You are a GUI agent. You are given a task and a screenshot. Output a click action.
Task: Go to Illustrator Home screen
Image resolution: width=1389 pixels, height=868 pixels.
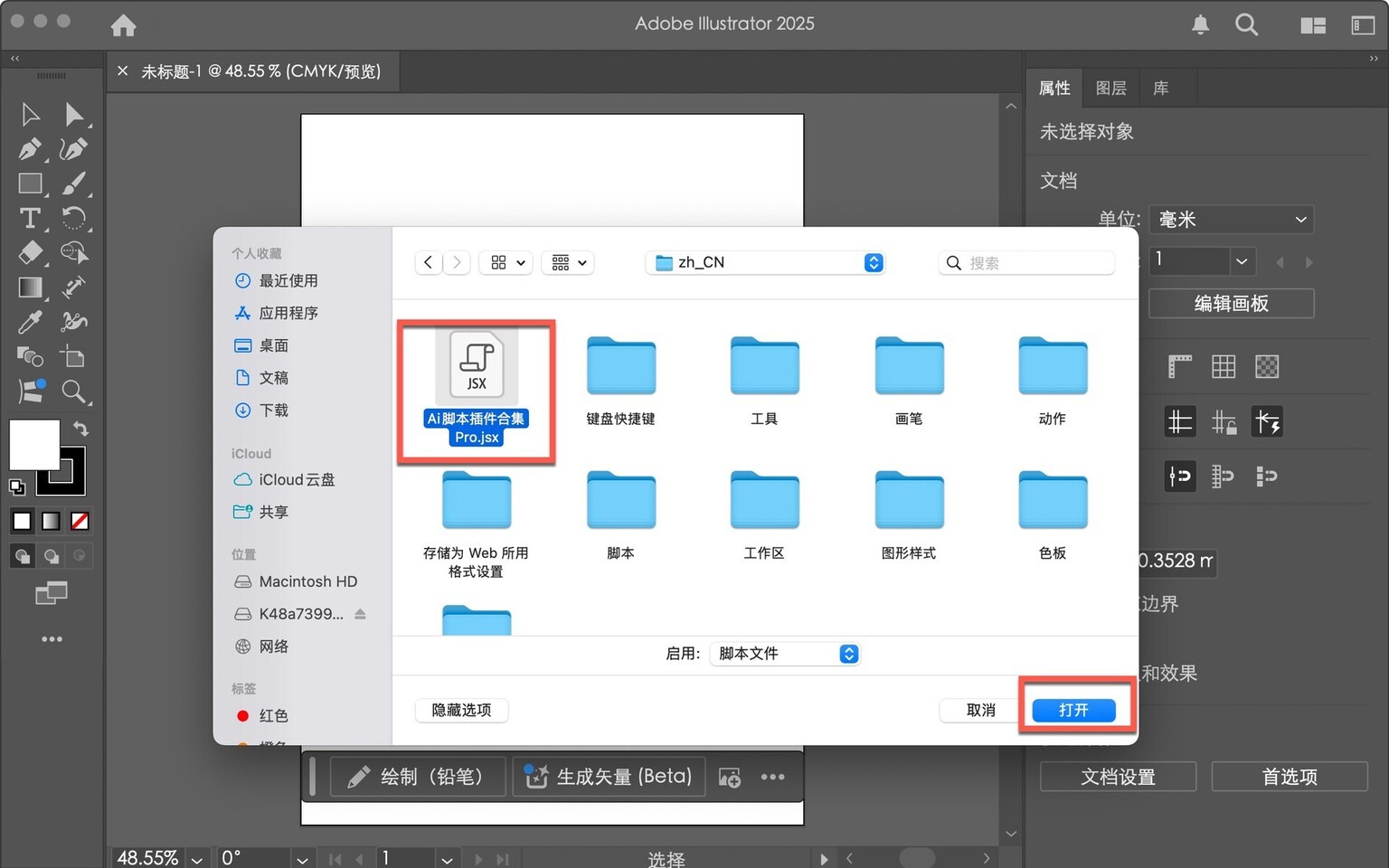pos(124,24)
